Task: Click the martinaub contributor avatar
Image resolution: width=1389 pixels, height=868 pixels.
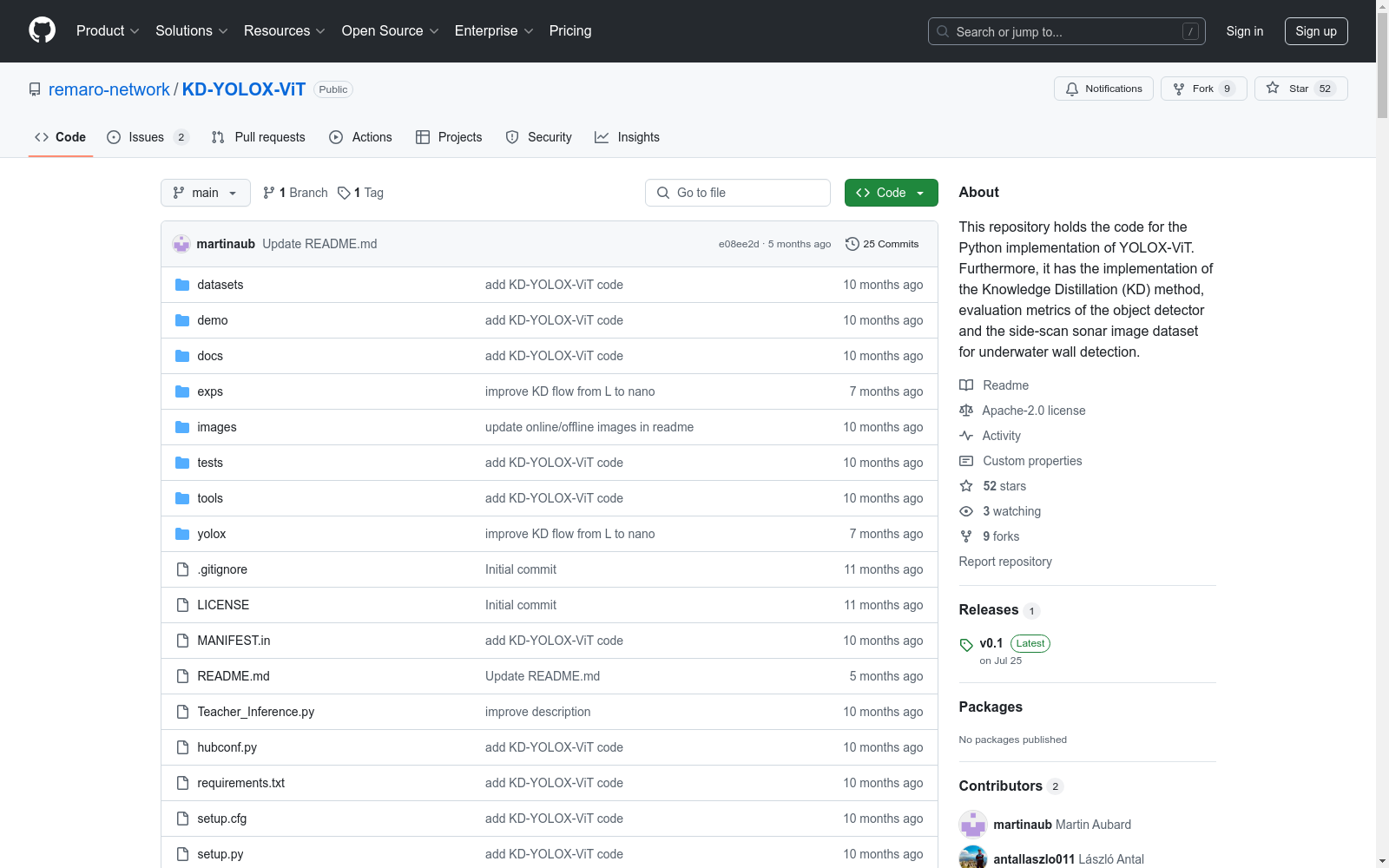Action: point(973,825)
